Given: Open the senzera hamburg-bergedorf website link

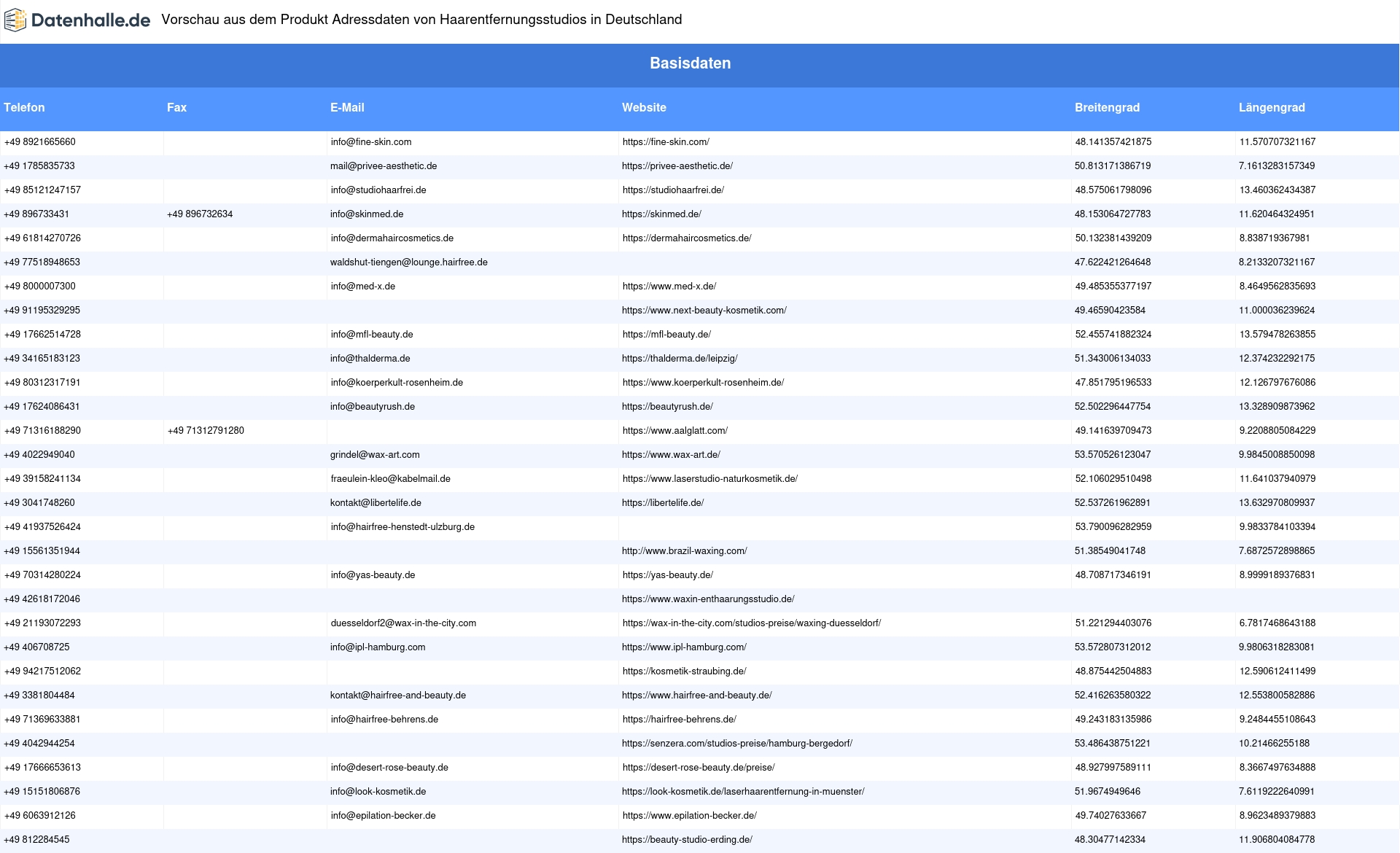Looking at the screenshot, I should click(x=737, y=744).
